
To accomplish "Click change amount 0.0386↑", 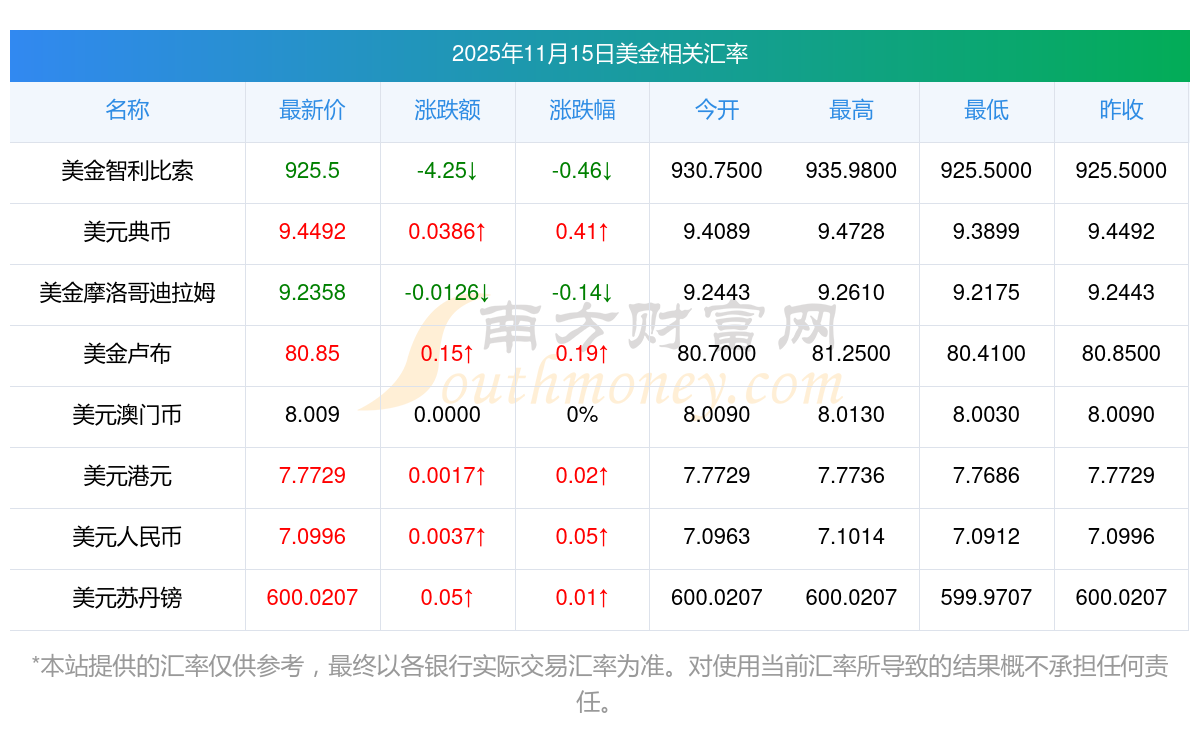I will tap(447, 232).
